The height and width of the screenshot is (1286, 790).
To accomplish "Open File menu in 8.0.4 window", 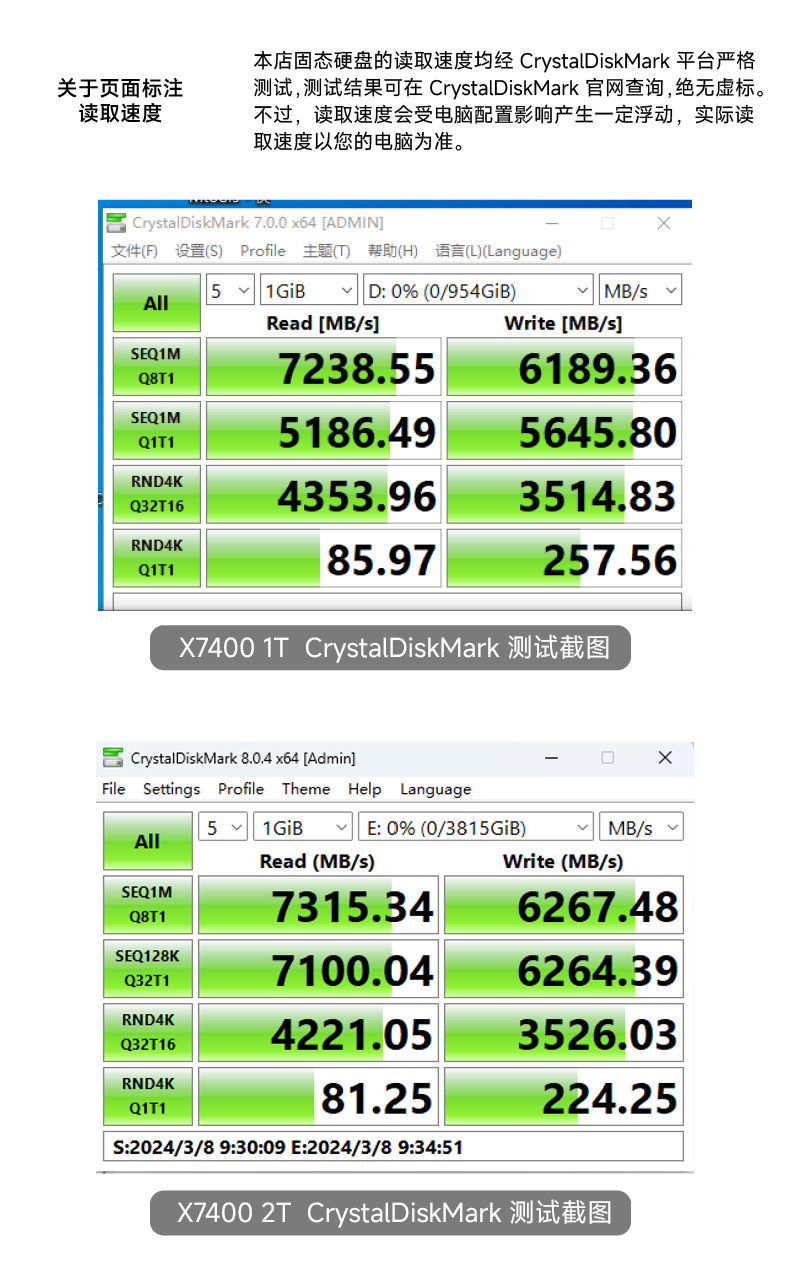I will click(x=114, y=789).
